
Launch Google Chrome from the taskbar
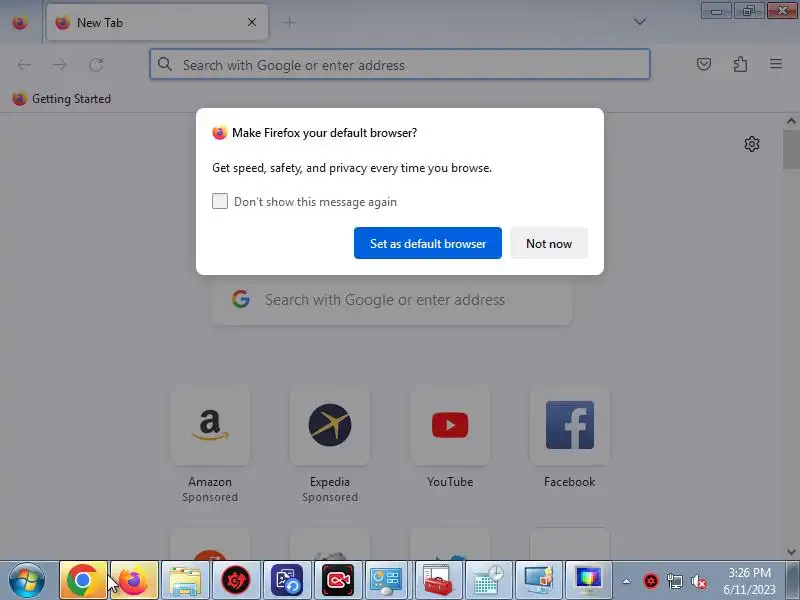coord(83,581)
